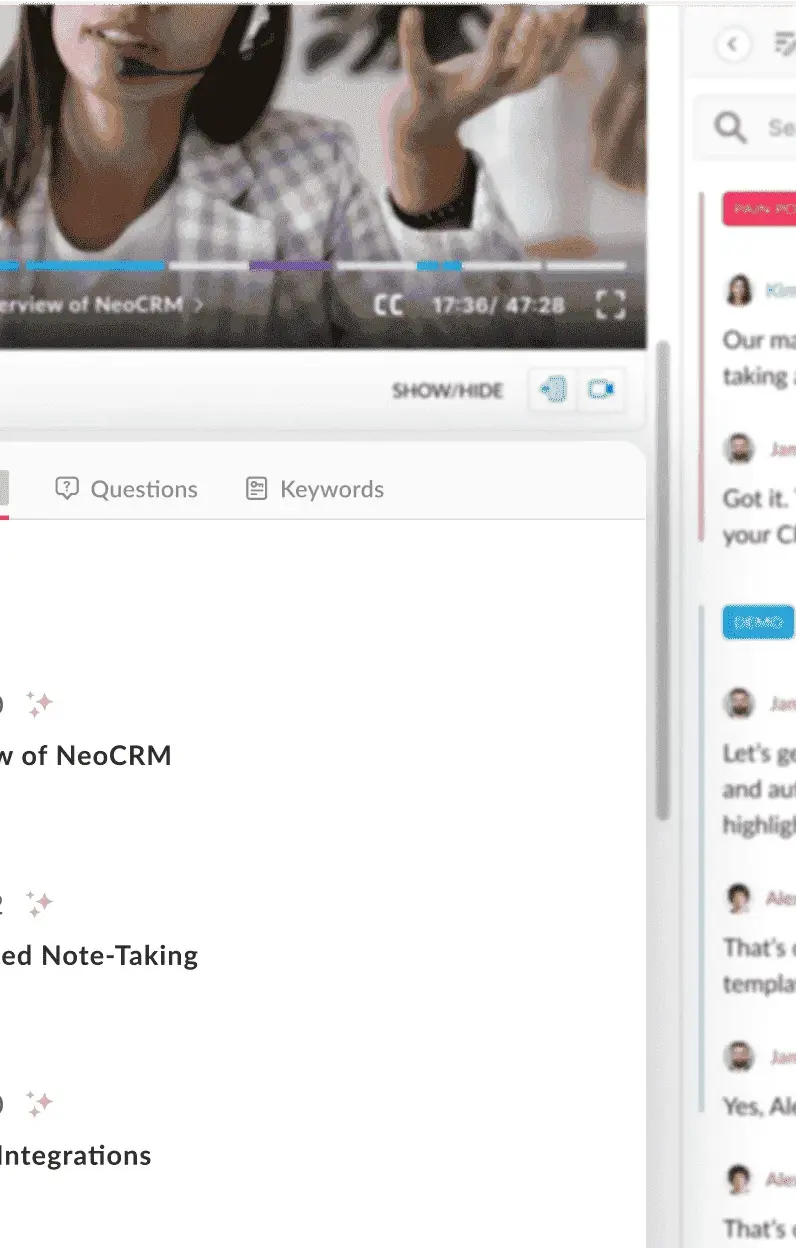Switch to the Keywords tab
This screenshot has height=1248, width=796.
(x=315, y=489)
